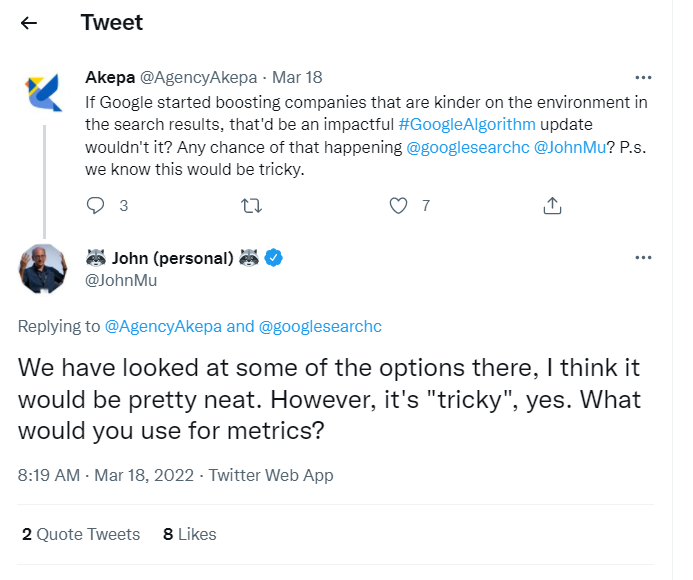Click the John (personal) display name

coord(172,258)
